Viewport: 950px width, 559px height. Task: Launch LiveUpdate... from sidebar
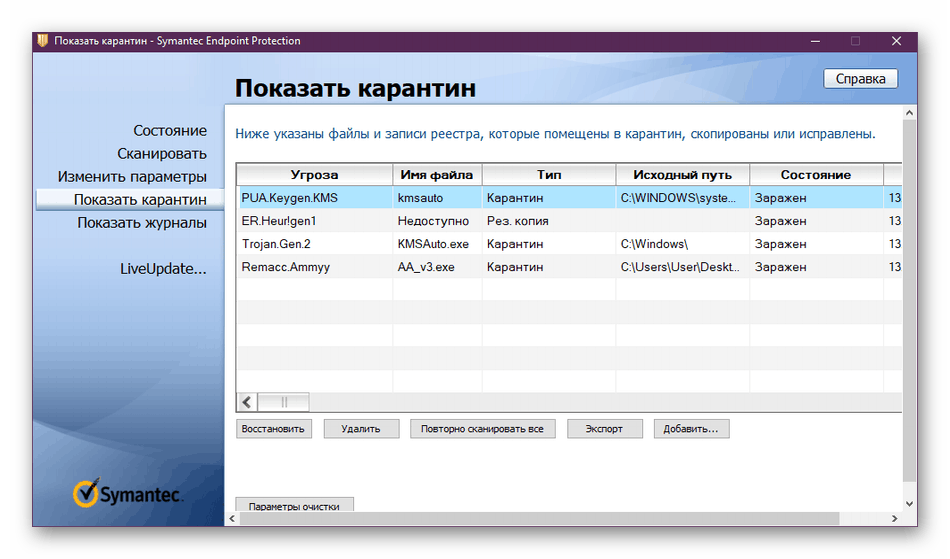163,269
